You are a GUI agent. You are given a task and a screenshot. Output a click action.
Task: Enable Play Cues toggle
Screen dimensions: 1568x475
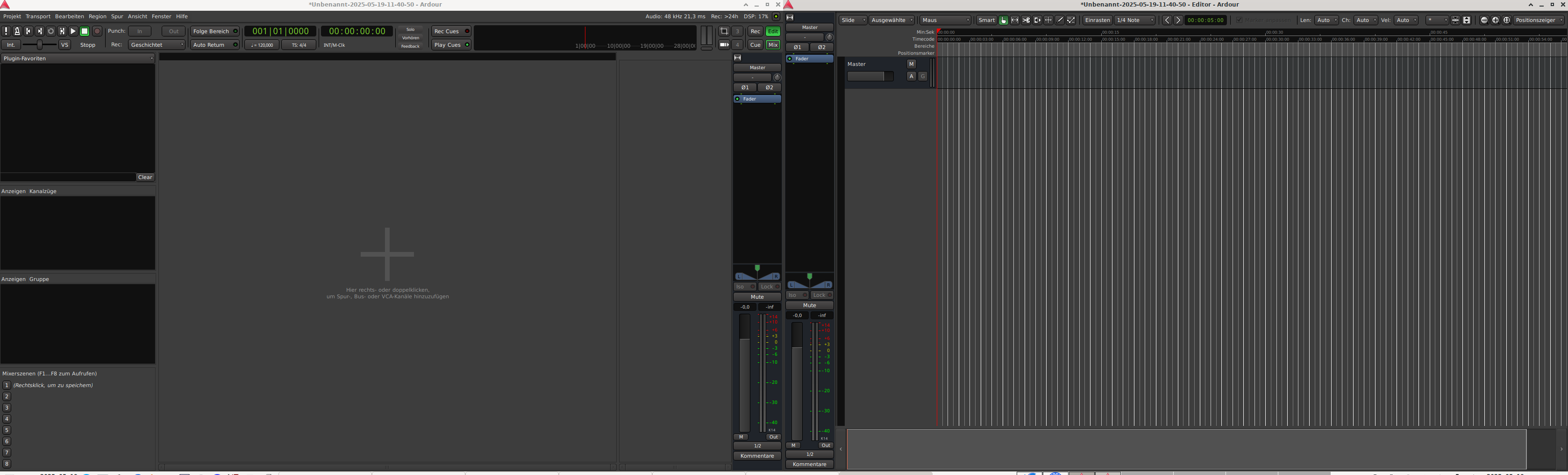point(451,44)
